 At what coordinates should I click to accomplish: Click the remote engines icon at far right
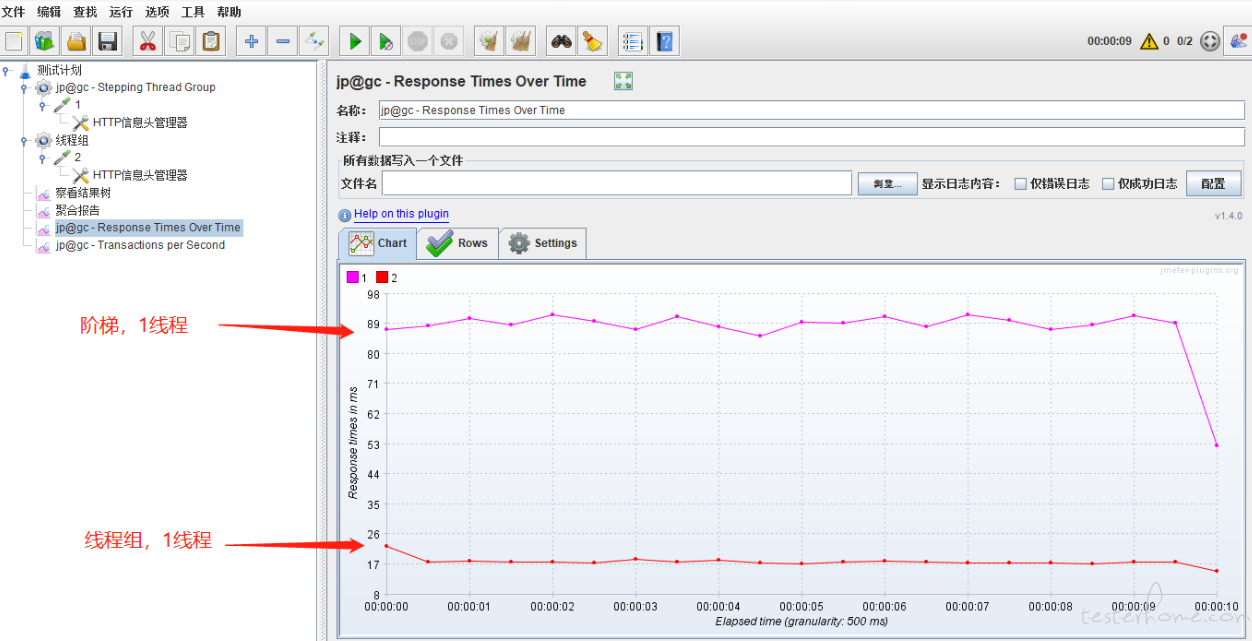click(1238, 41)
